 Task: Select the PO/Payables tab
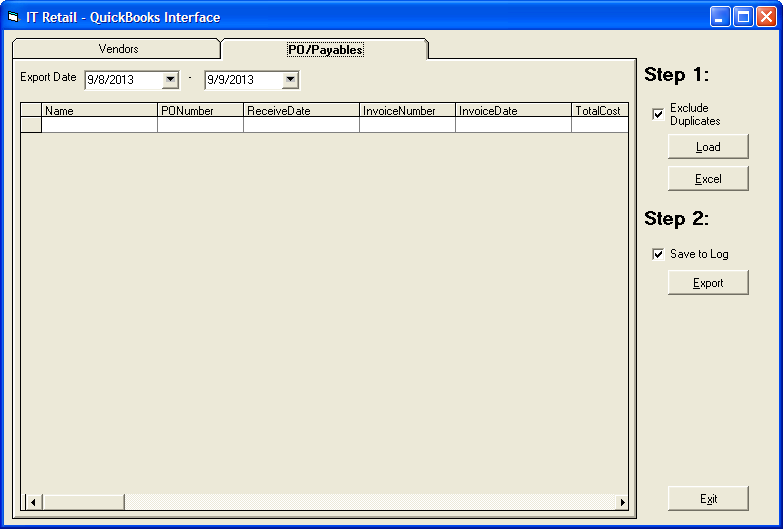(325, 49)
